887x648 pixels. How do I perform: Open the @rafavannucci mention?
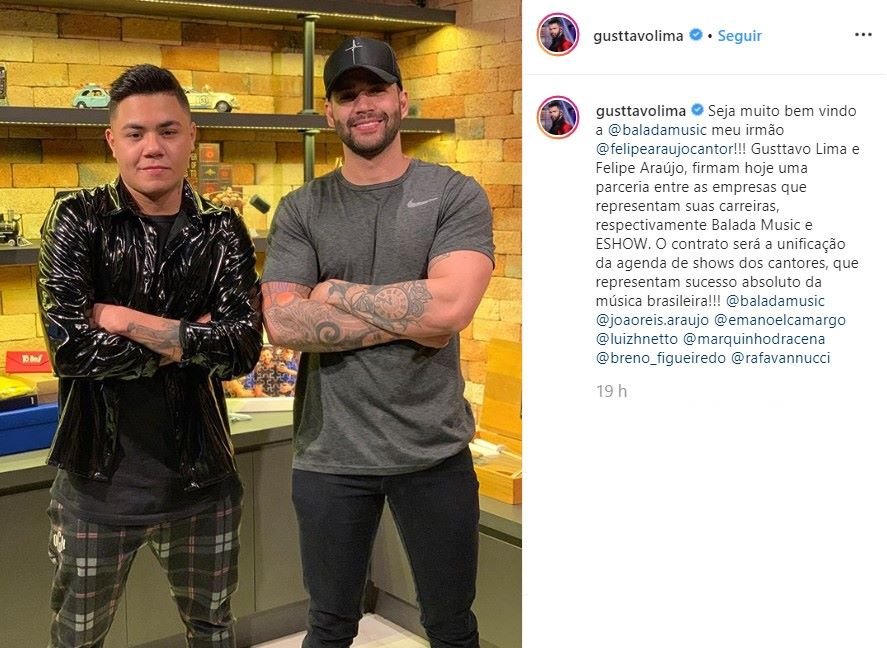pyautogui.click(x=781, y=358)
